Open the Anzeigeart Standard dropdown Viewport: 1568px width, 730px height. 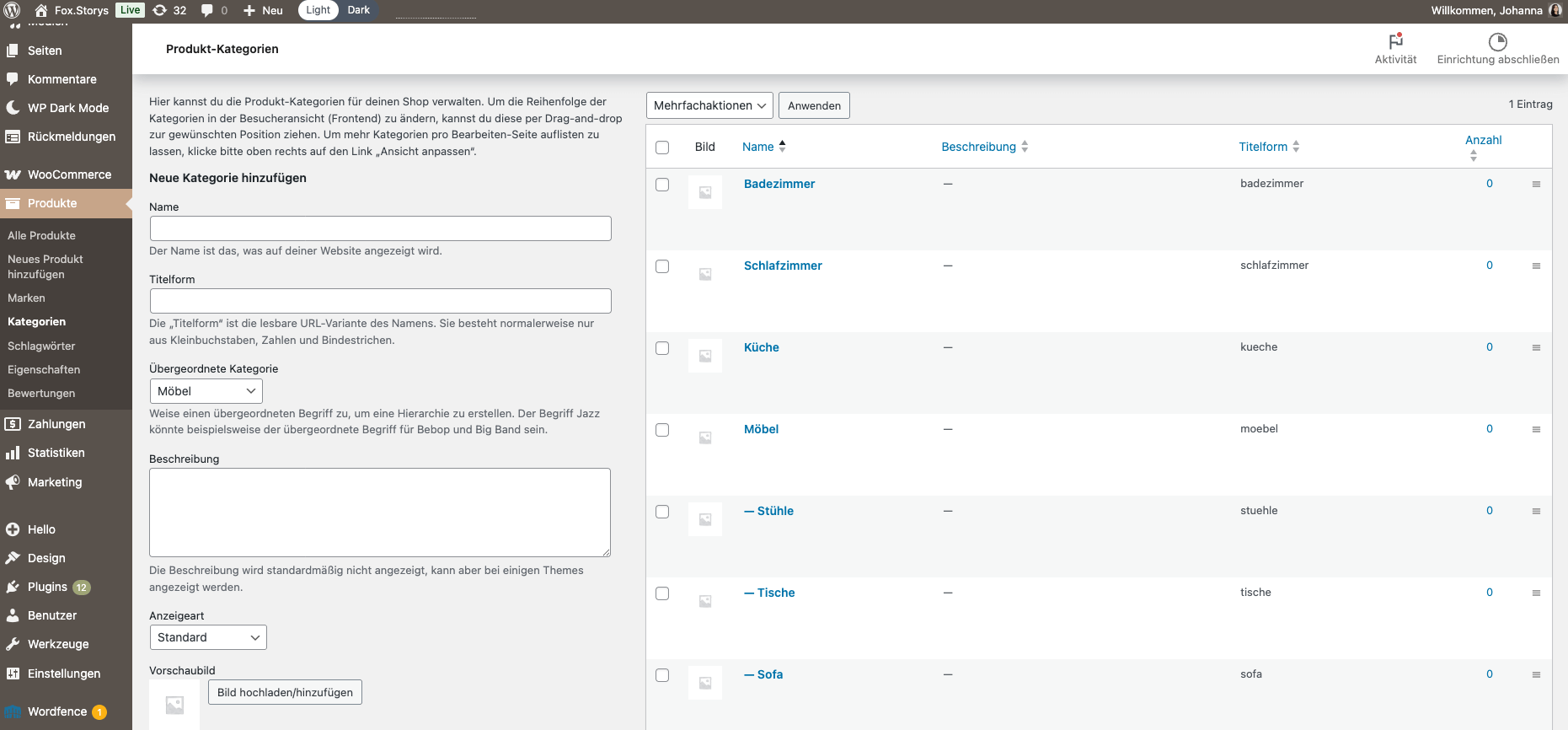(208, 637)
